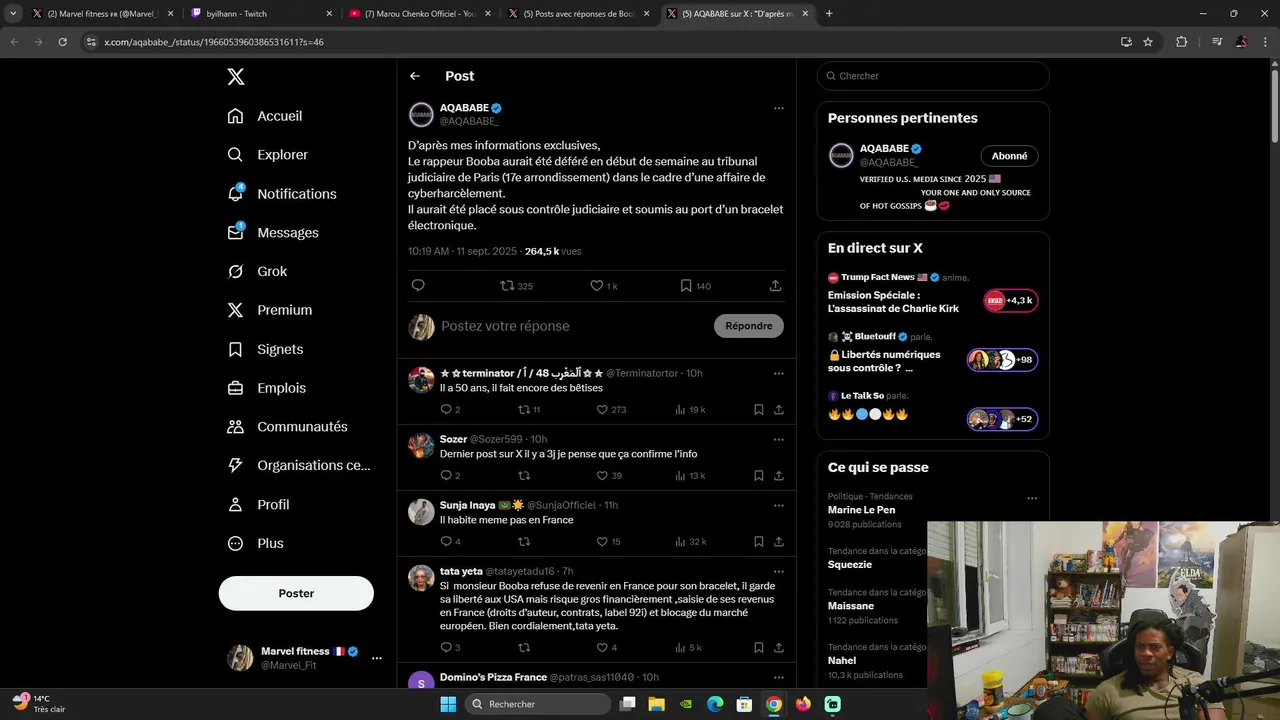Open terminator reply three-dot menu
Viewport: 1280px width, 720px height.
pyautogui.click(x=778, y=373)
